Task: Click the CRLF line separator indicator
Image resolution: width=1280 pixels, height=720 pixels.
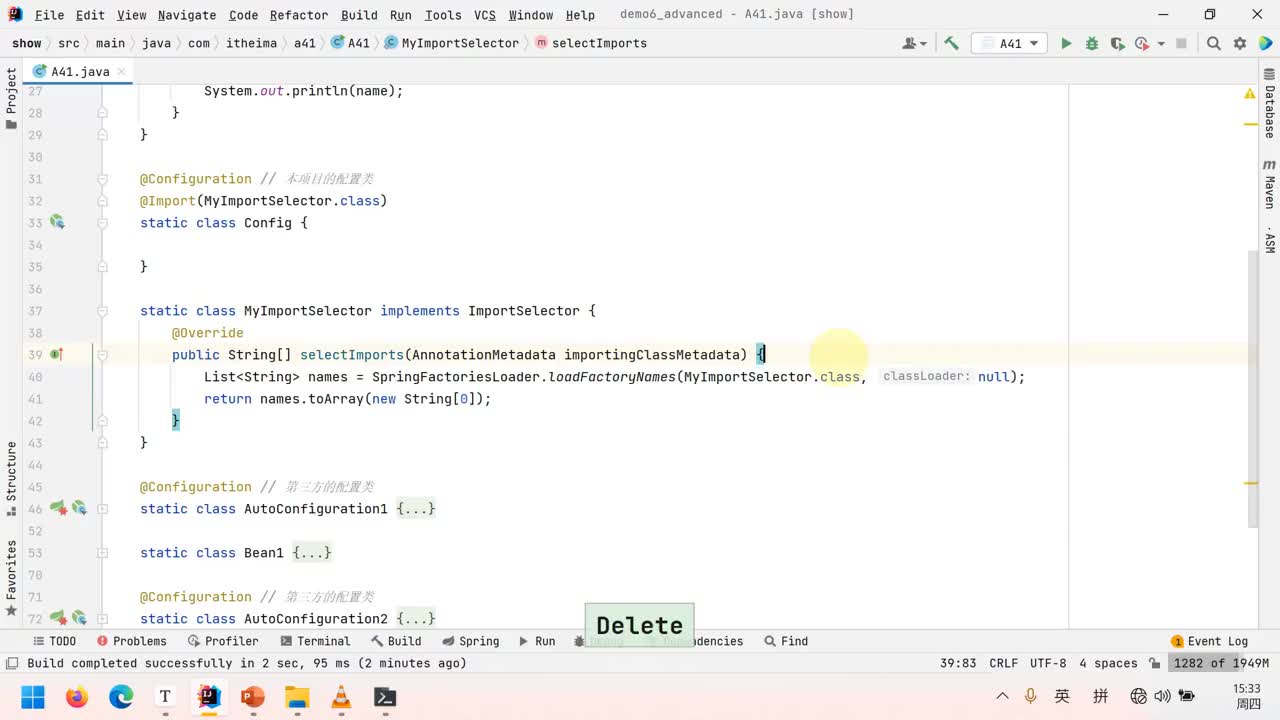Action: pos(1003,663)
